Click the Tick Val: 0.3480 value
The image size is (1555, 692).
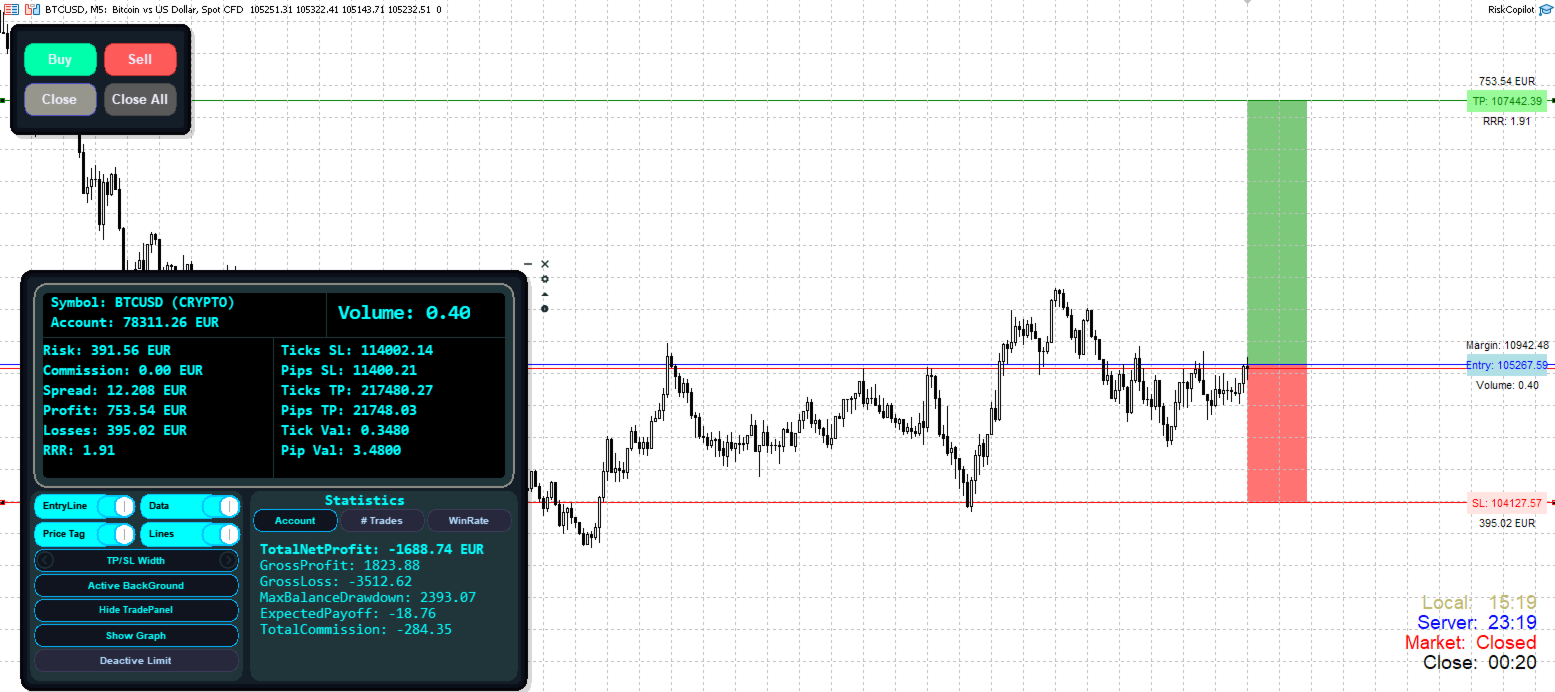tap(345, 430)
